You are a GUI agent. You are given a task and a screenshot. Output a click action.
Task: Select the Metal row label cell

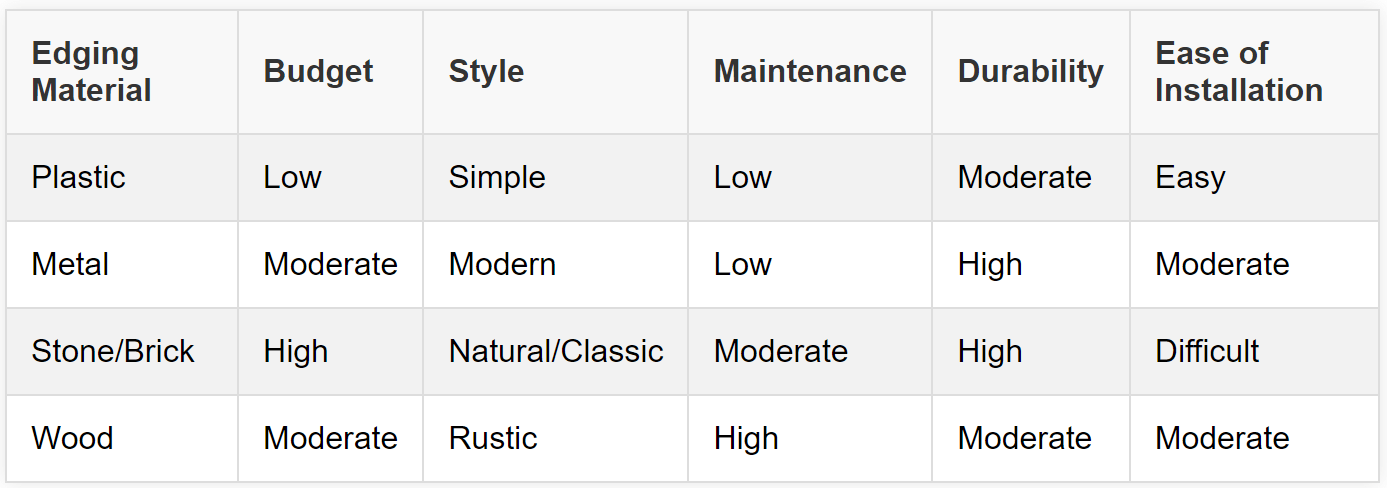70,265
